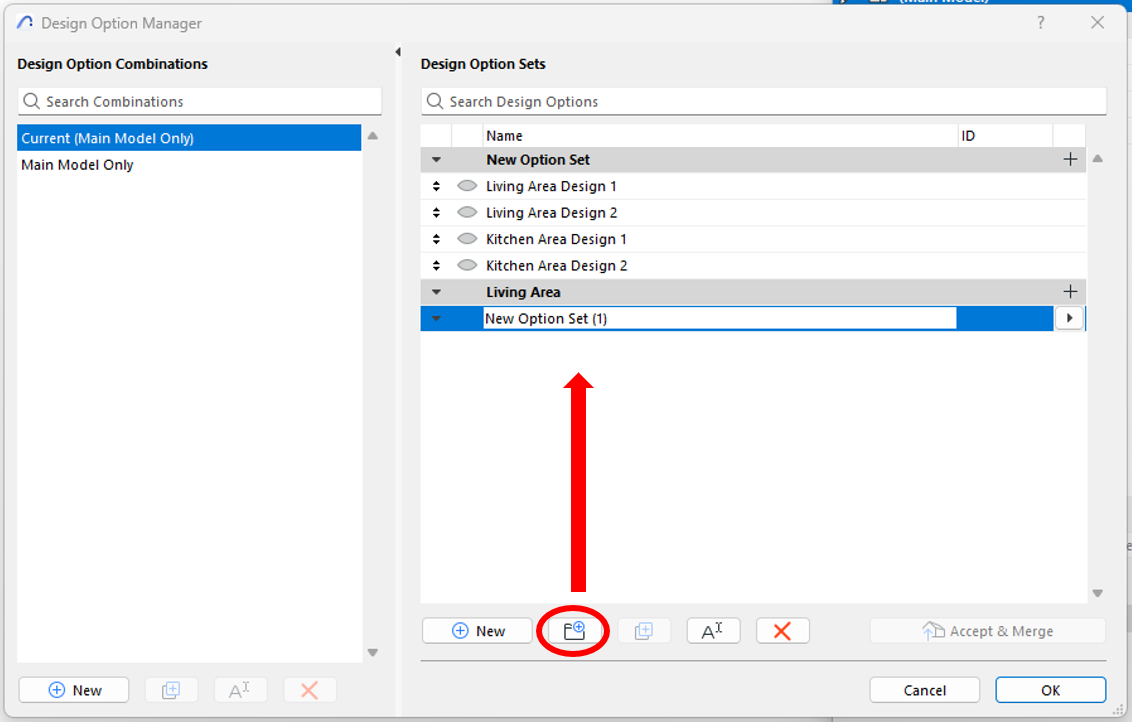This screenshot has width=1132, height=722.
Task: Collapse the Living Area group
Action: coord(436,292)
